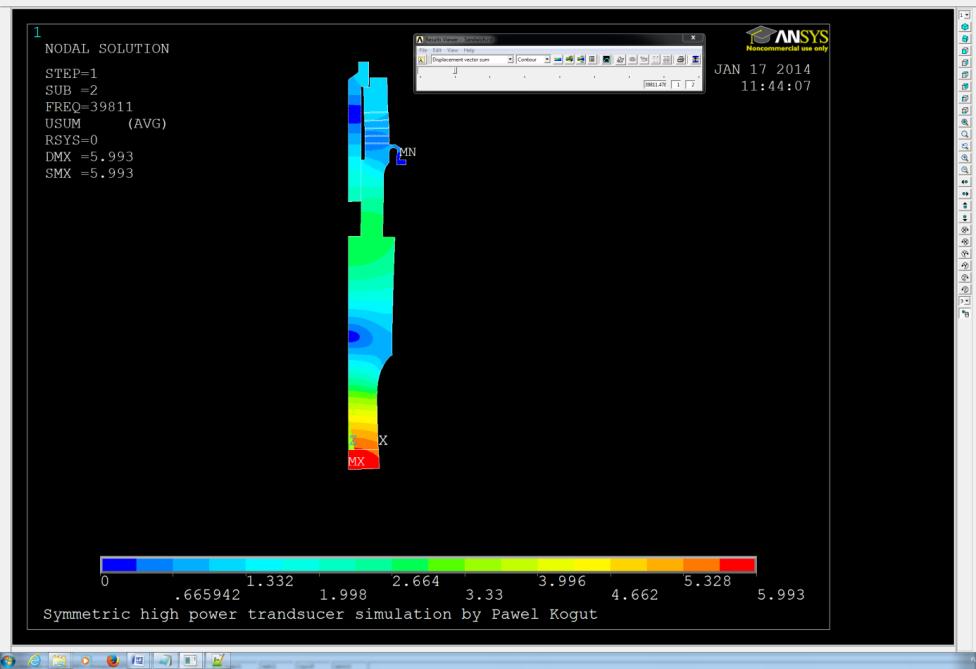Click the result set slider thumb
This screenshot has width=976, height=669.
click(455, 70)
